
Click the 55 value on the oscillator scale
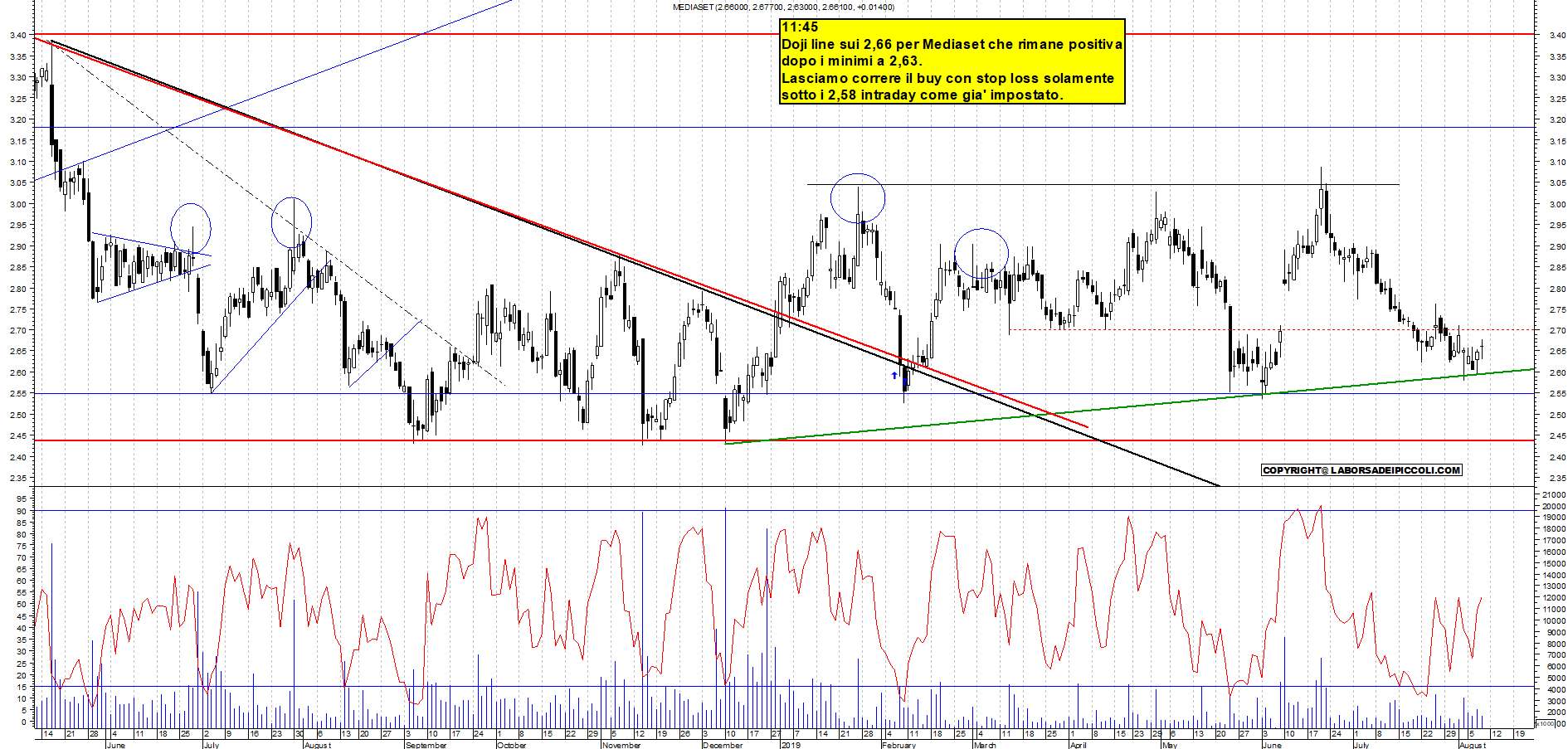pyautogui.click(x=22, y=592)
